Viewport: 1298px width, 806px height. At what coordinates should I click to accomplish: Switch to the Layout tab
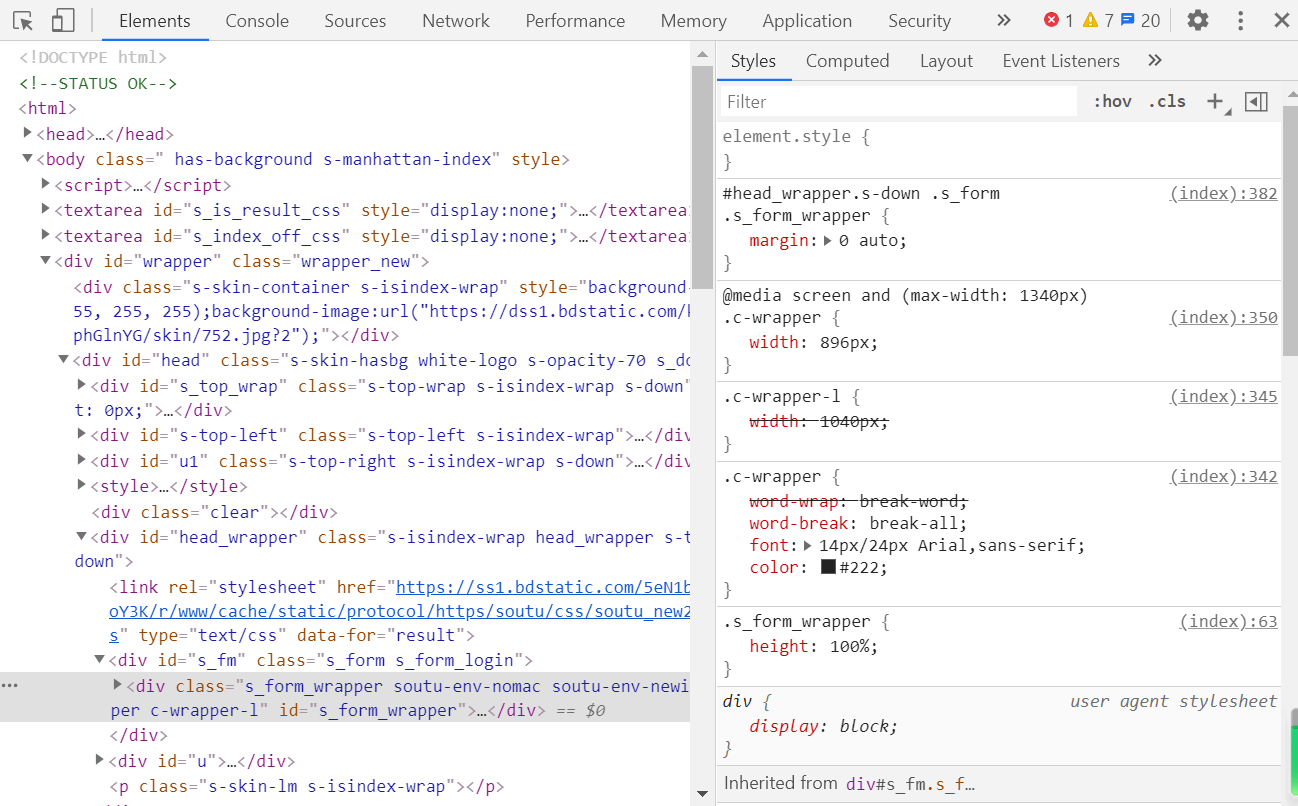[946, 61]
